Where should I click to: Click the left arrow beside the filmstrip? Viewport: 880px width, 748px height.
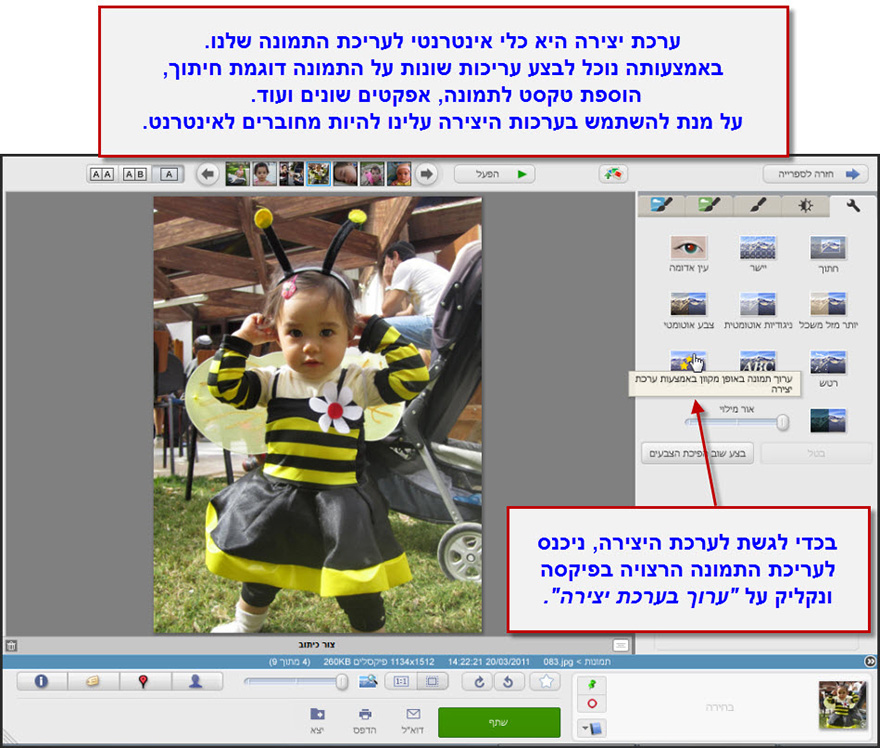208,174
